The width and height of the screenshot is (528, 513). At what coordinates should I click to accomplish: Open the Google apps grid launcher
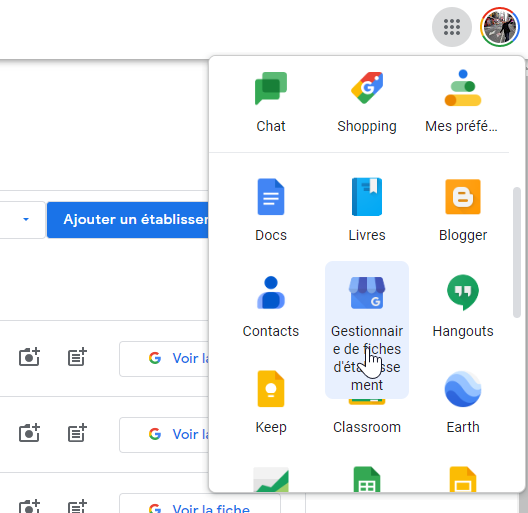452,27
